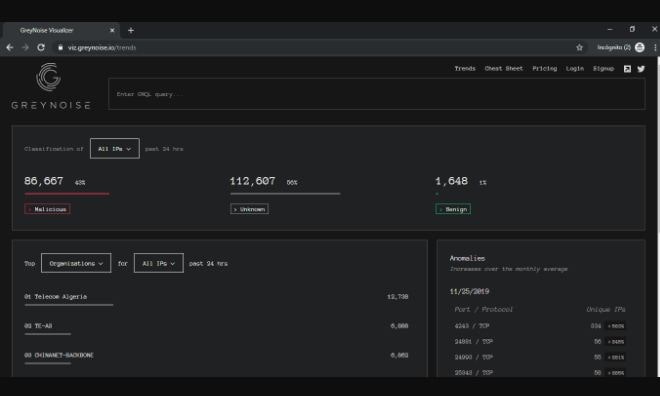
Task: Click the grey Unknown percentage bar
Action: 285,194
